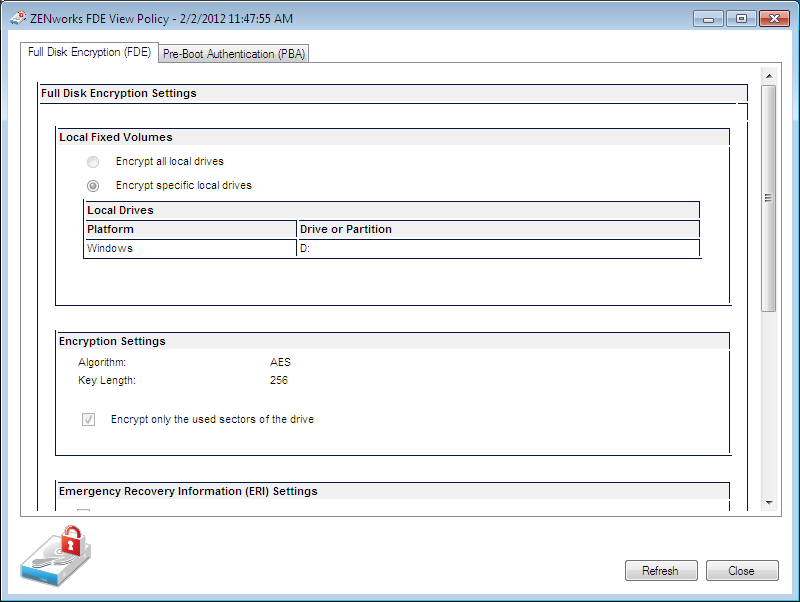This screenshot has width=800, height=602.
Task: Minimize the FDE View Policy window
Action: (x=708, y=18)
